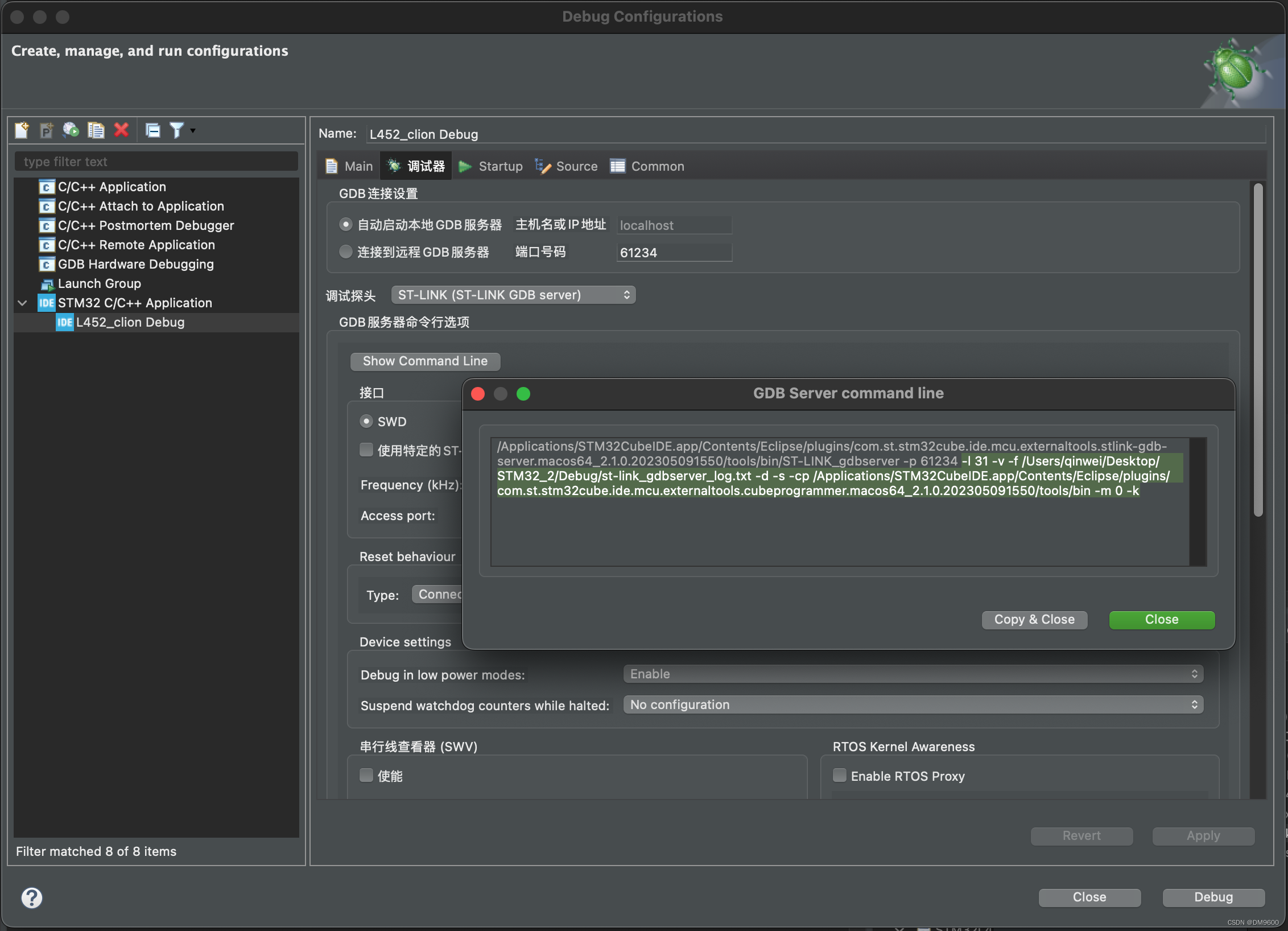
Task: Collapse STM32 C/C++ Application tree node
Action: (x=23, y=303)
